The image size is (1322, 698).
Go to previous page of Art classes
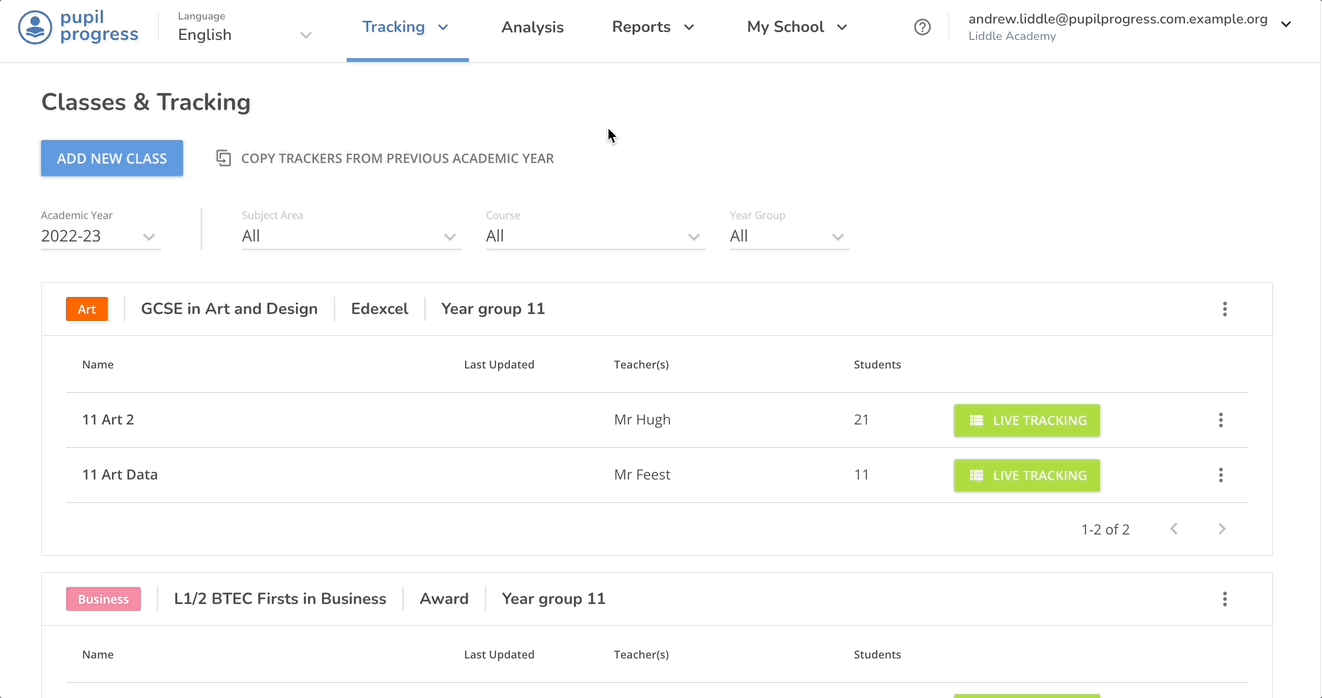1174,529
